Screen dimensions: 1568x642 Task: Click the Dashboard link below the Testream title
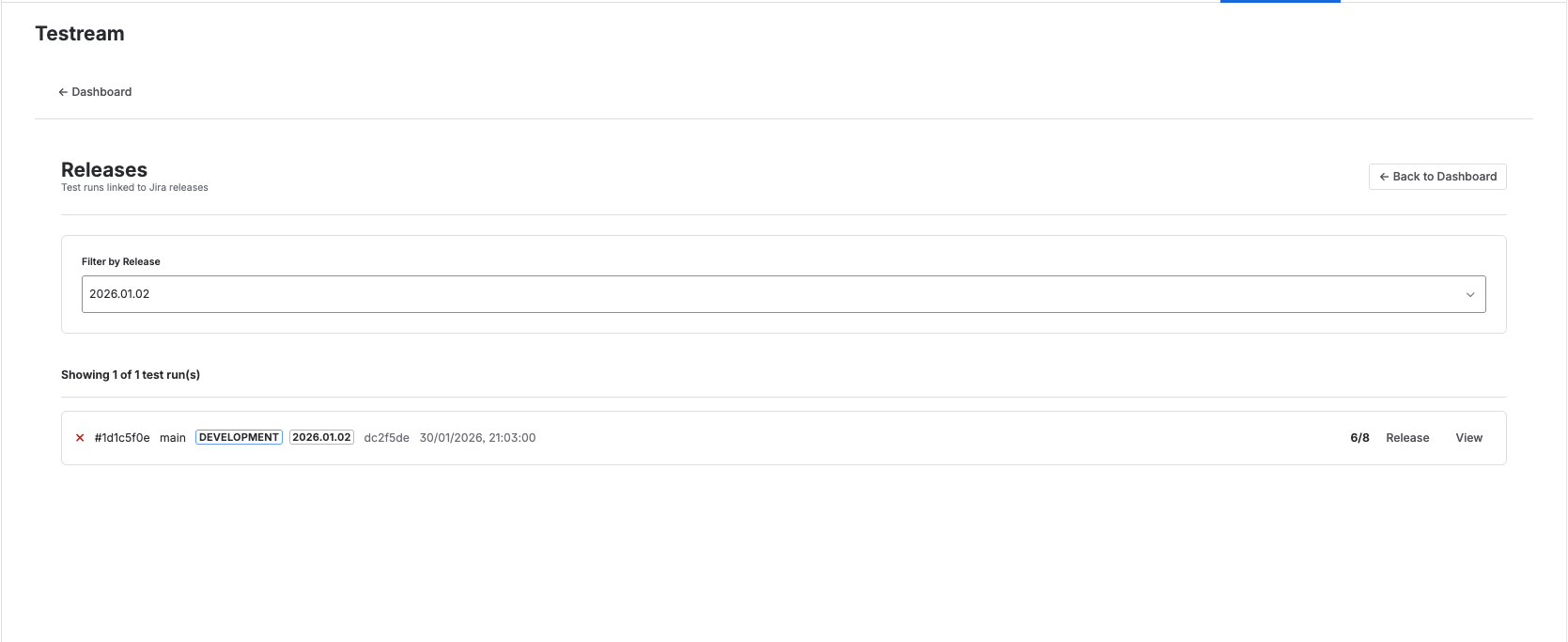coord(101,91)
